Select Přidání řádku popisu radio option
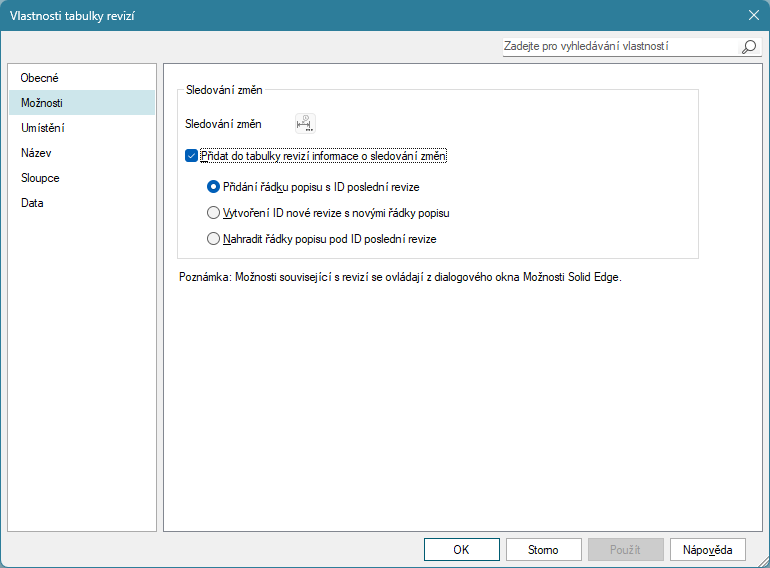 pyautogui.click(x=213, y=186)
